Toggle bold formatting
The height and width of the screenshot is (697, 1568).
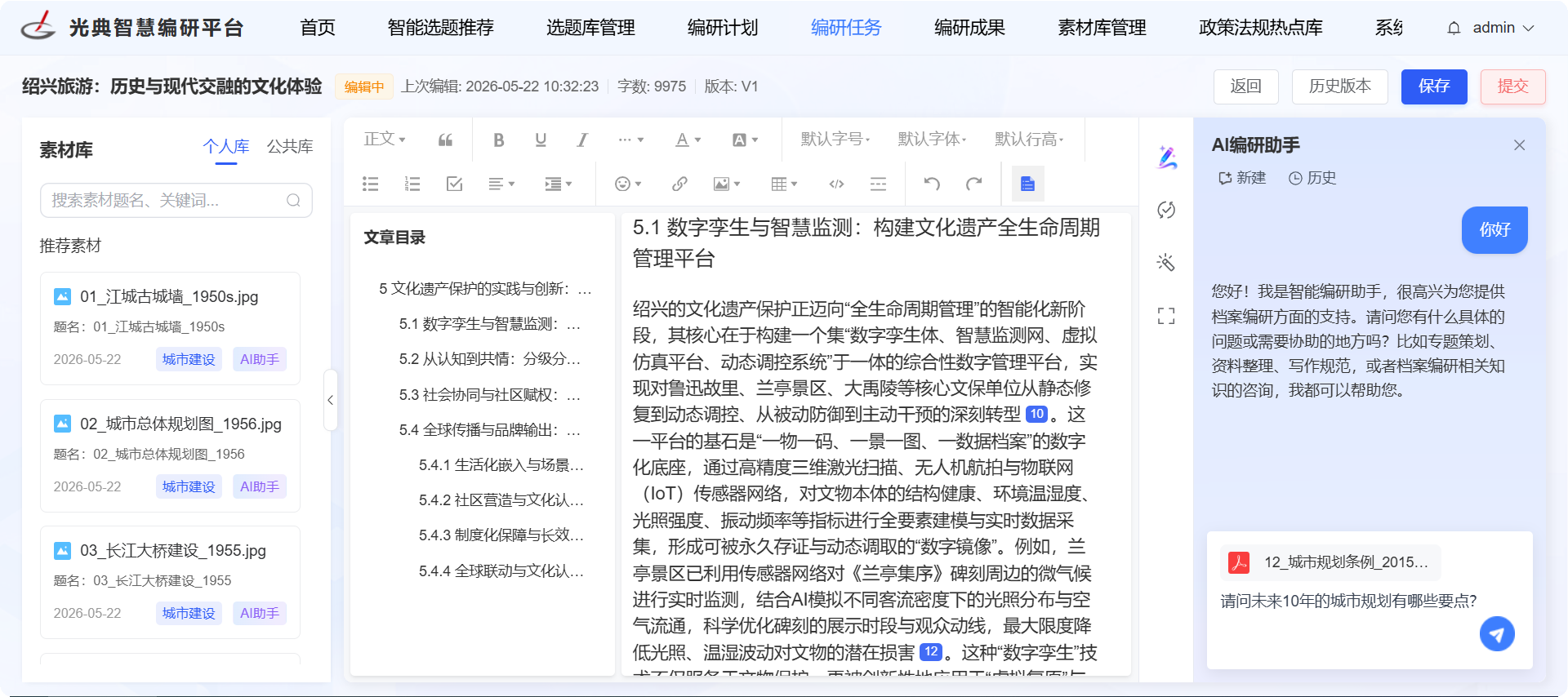498,140
